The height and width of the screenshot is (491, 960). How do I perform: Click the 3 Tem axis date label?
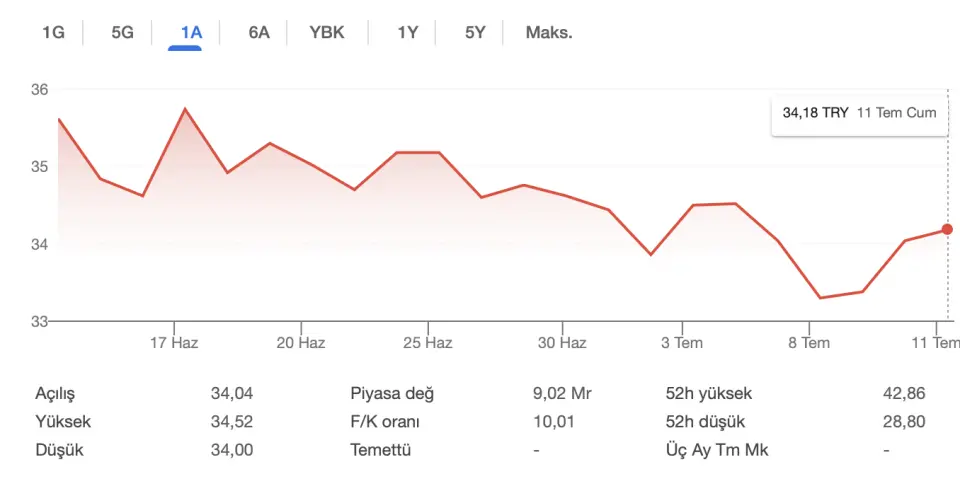click(682, 343)
